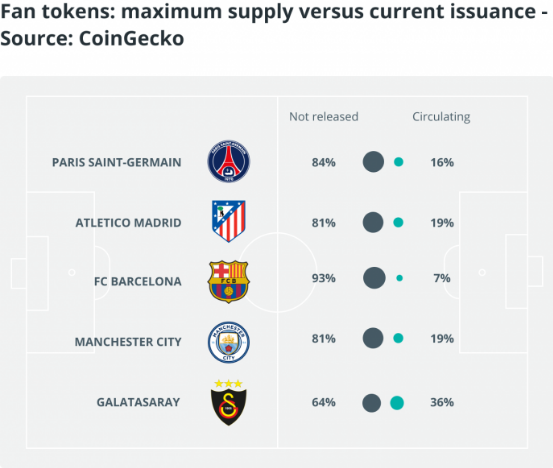
Task: Click the chart title mentioning CoinGecko
Action: (x=274, y=25)
